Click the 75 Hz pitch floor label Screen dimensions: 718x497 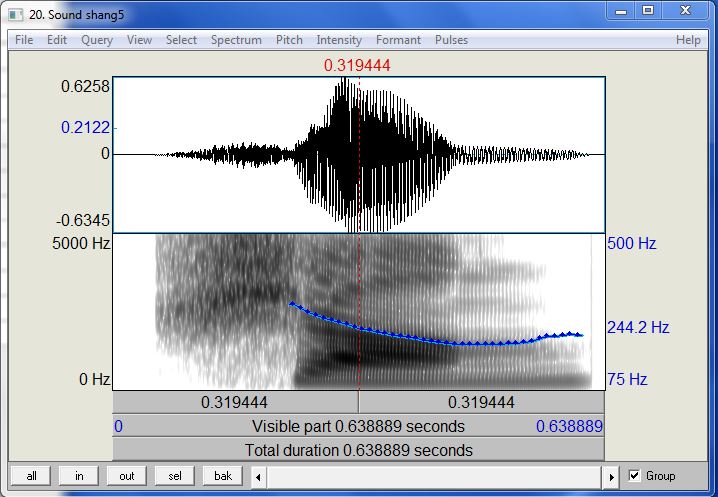click(x=627, y=379)
